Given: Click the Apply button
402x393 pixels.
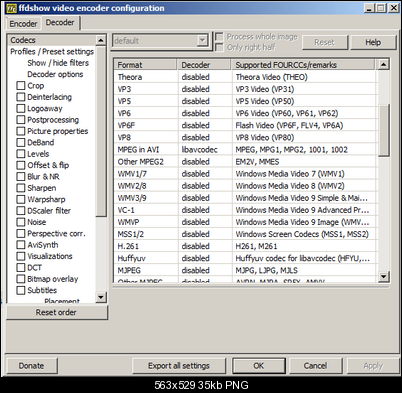Looking at the screenshot, I should pos(373,366).
